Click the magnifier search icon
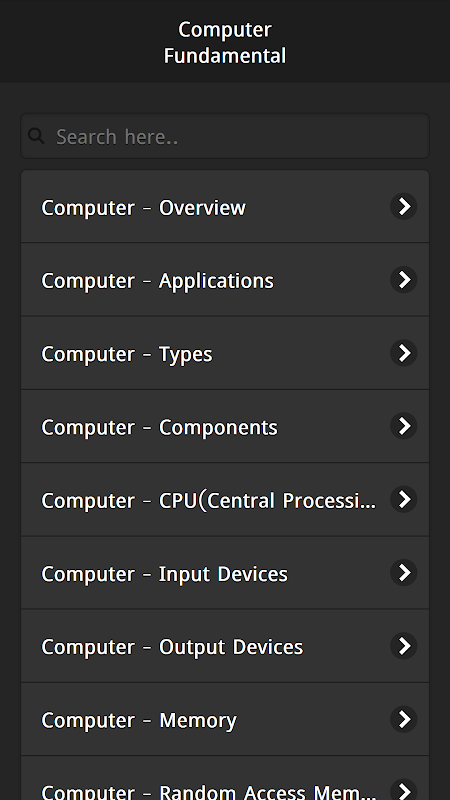This screenshot has width=450, height=800. [x=36, y=136]
